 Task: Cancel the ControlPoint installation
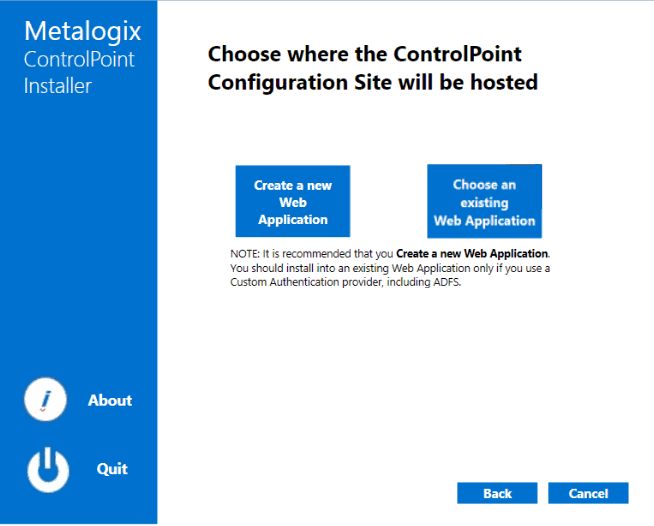(x=588, y=493)
